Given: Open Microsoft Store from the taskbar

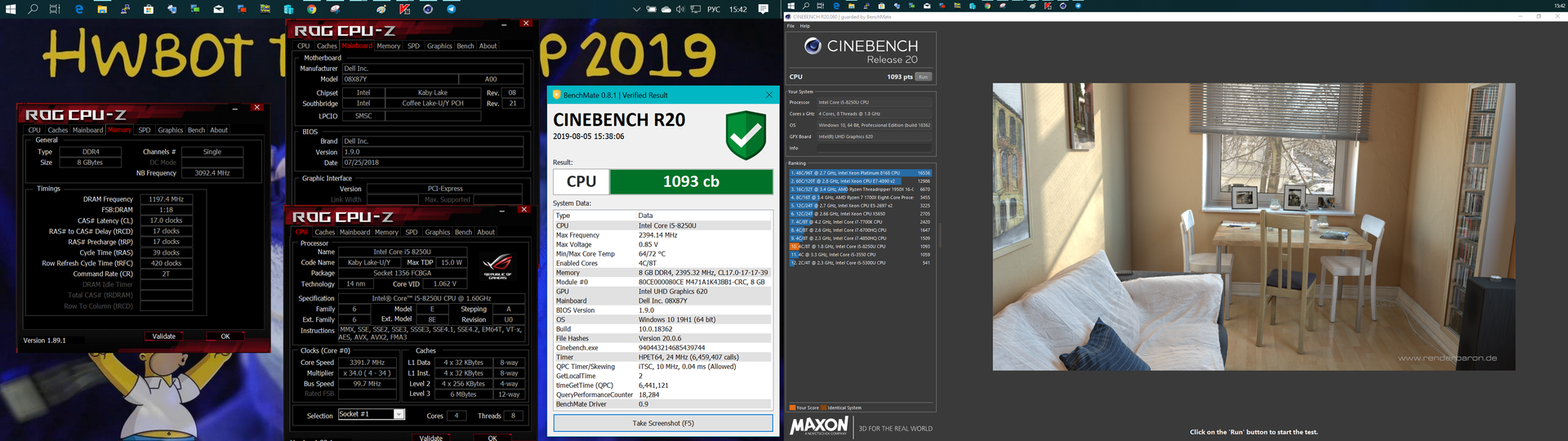Looking at the screenshot, I should click(149, 10).
